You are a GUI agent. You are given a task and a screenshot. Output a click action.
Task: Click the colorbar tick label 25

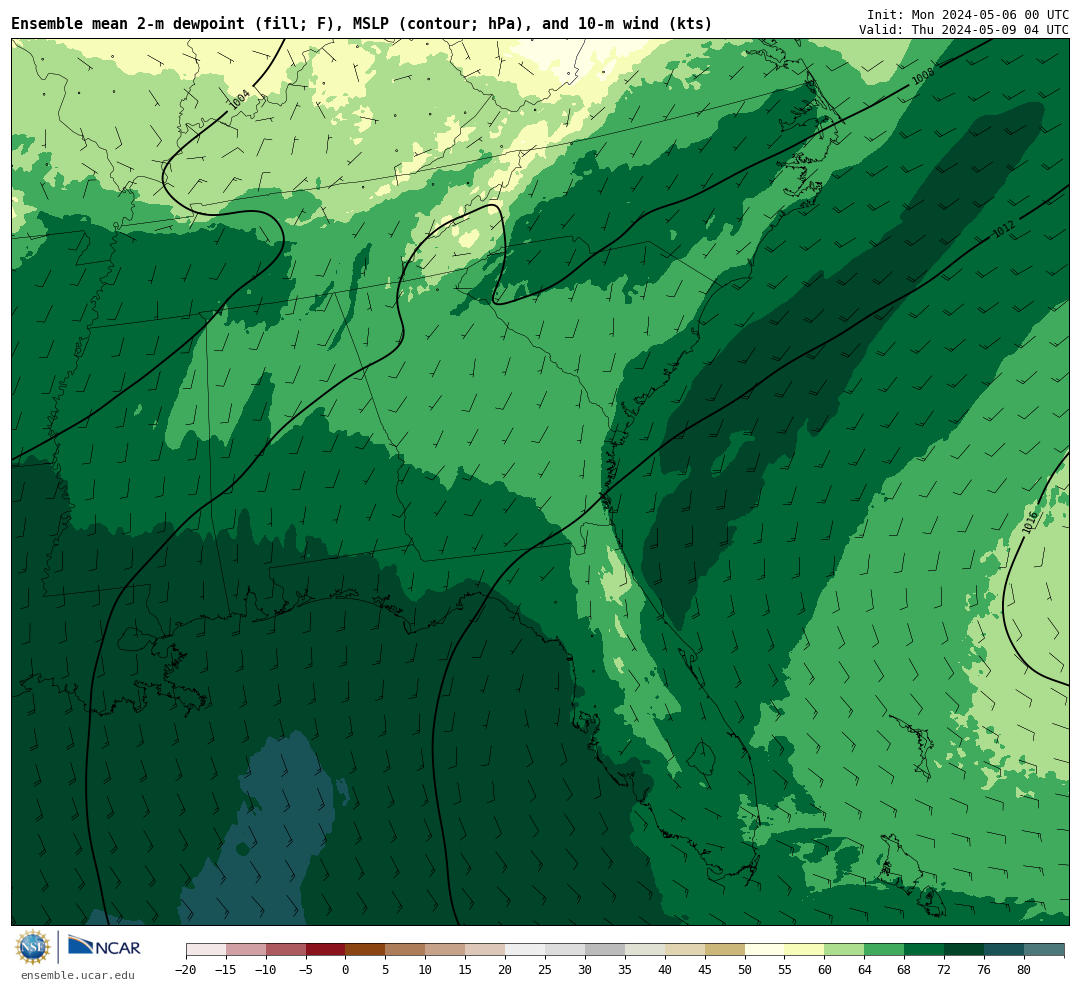(545, 969)
